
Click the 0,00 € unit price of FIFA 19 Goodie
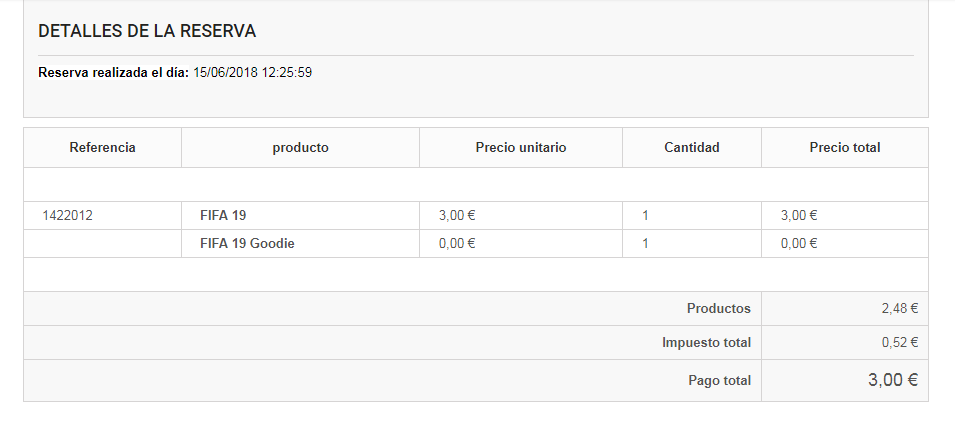tap(457, 243)
